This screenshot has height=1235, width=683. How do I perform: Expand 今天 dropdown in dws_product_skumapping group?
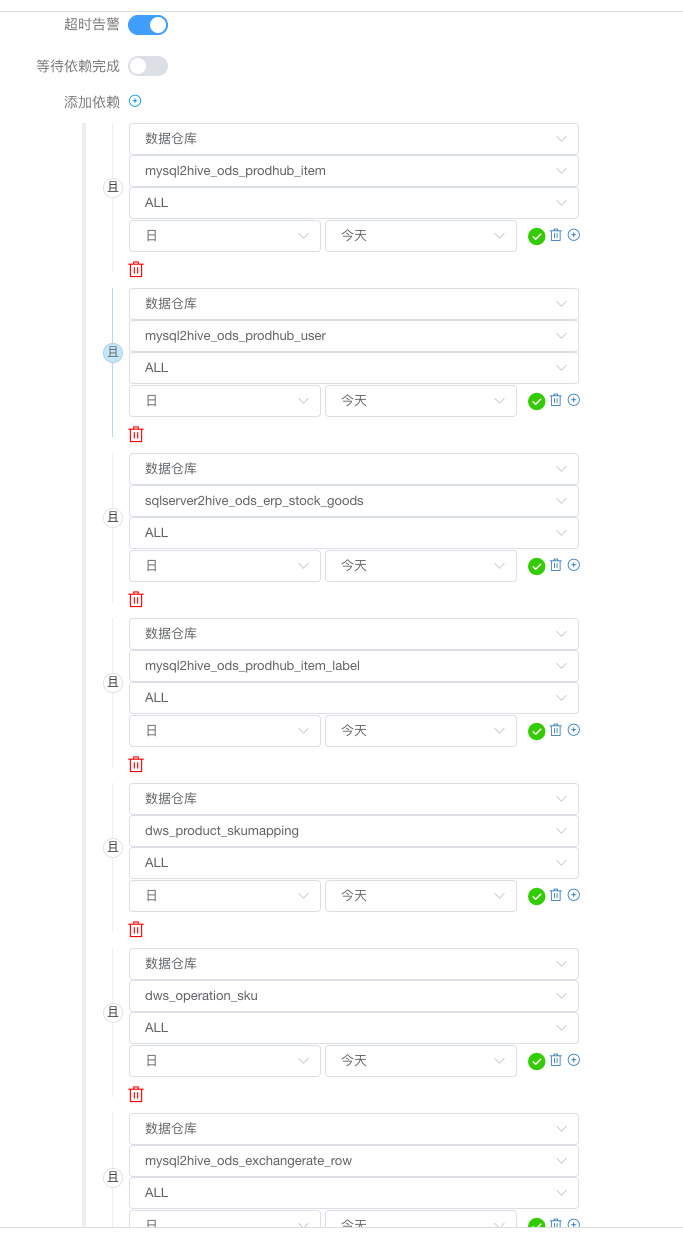tap(421, 896)
